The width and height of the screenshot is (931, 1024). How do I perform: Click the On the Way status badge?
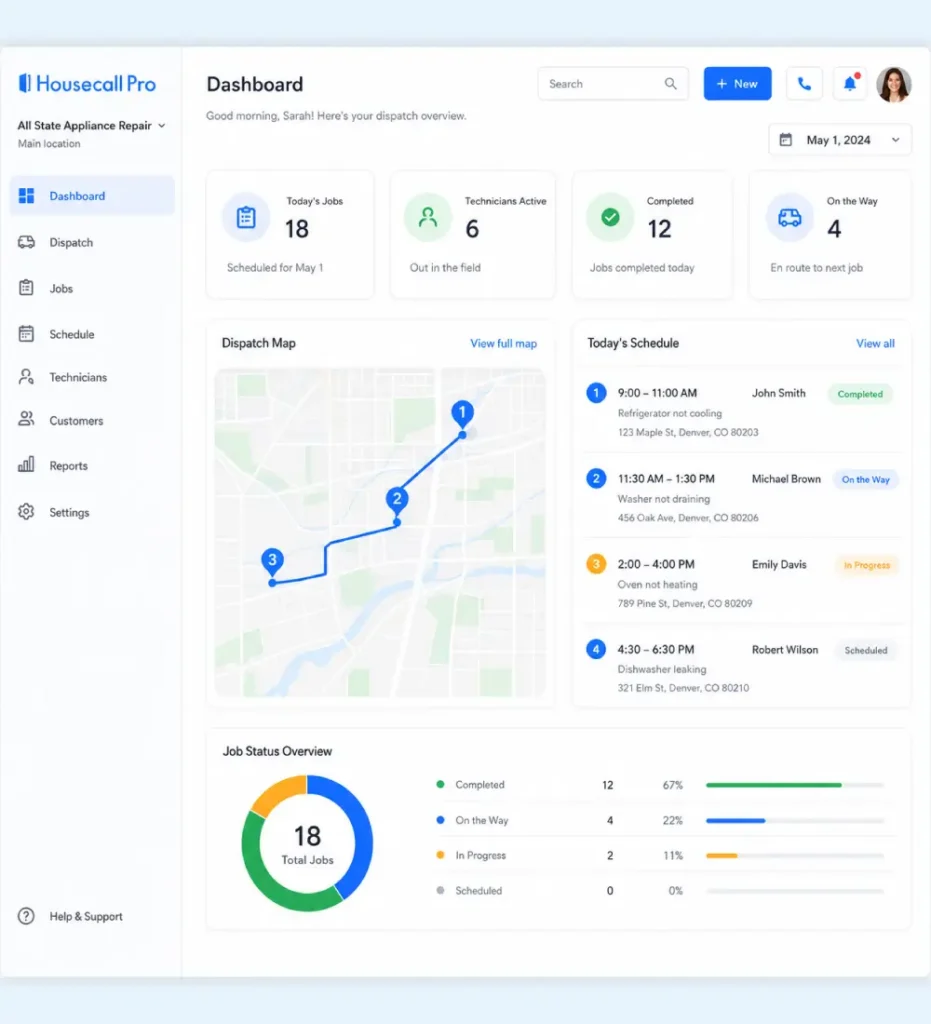click(866, 479)
